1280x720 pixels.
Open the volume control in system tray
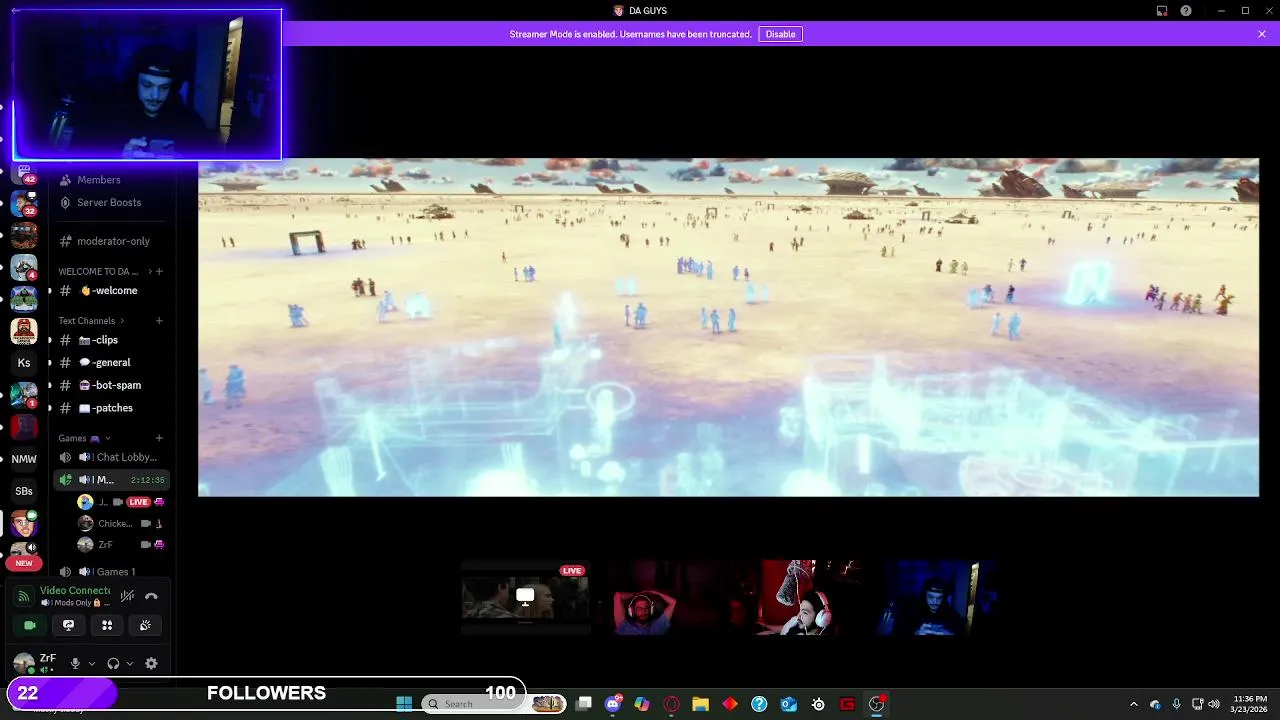coord(1214,704)
